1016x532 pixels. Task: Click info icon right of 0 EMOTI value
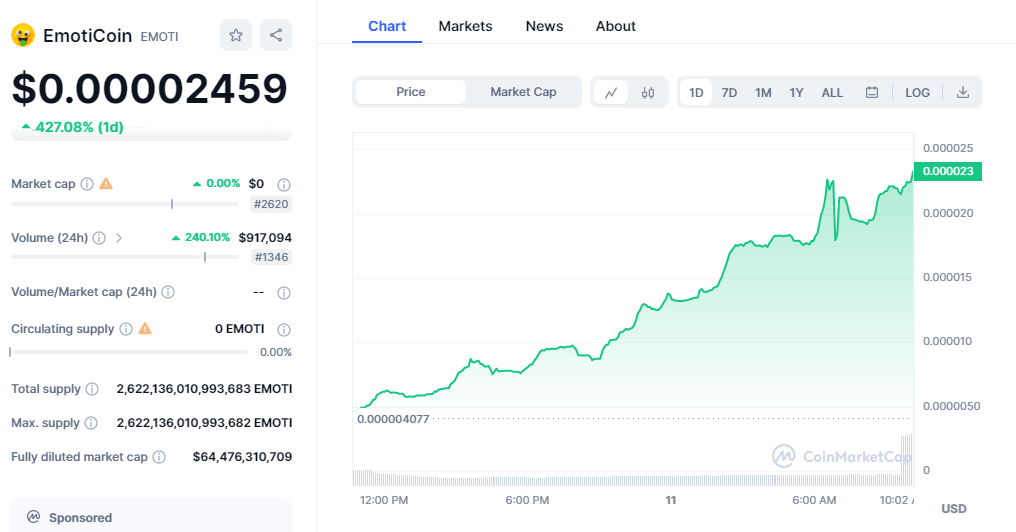point(284,330)
